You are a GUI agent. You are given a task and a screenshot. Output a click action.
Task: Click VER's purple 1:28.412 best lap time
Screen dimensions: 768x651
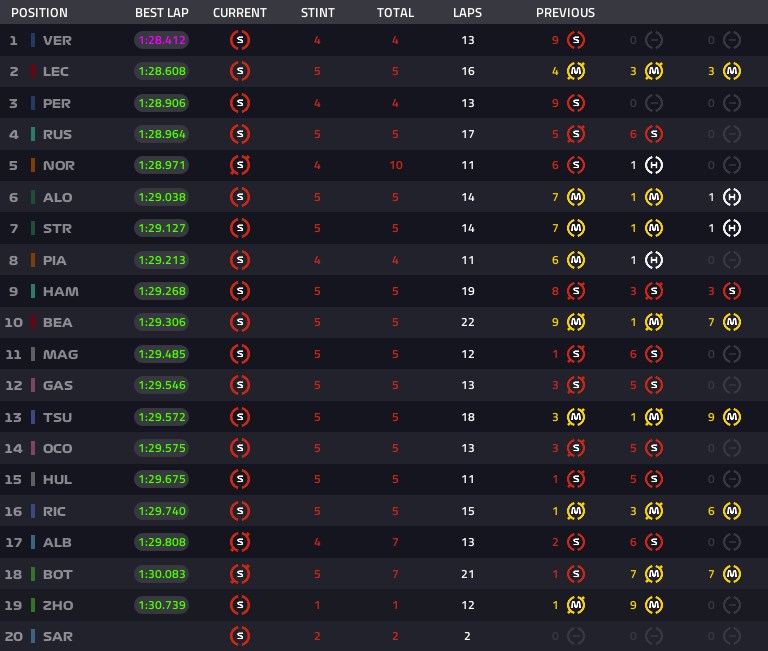(162, 40)
